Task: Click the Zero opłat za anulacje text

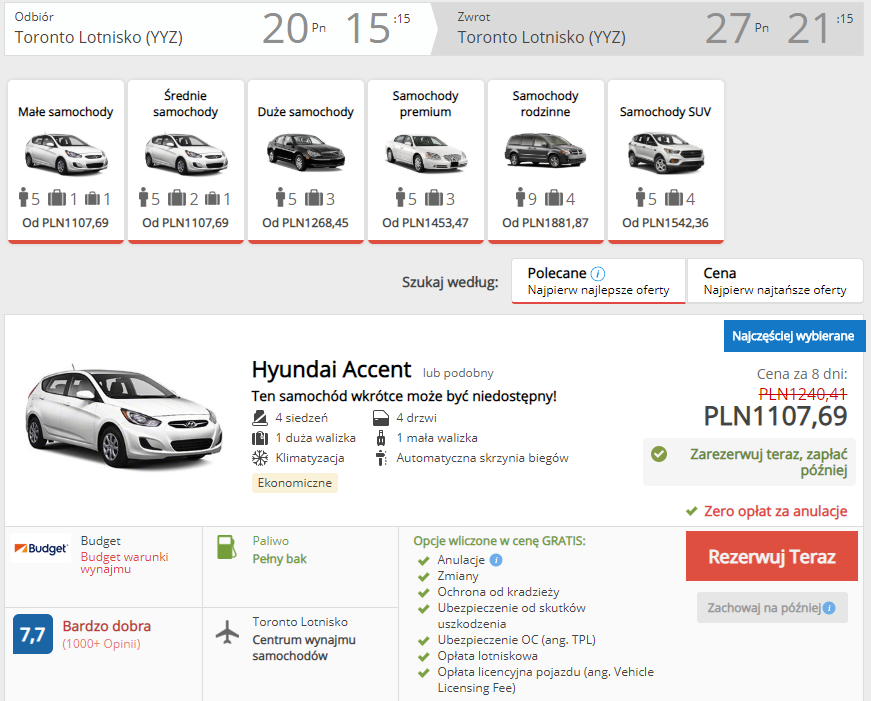Action: (775, 511)
